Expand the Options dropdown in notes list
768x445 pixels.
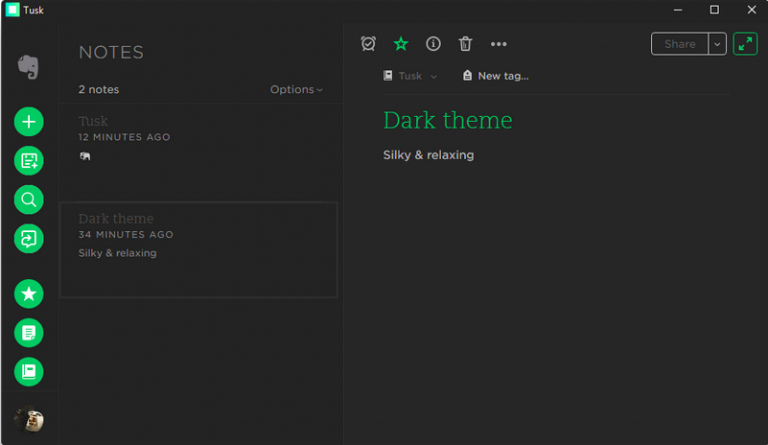tap(296, 90)
